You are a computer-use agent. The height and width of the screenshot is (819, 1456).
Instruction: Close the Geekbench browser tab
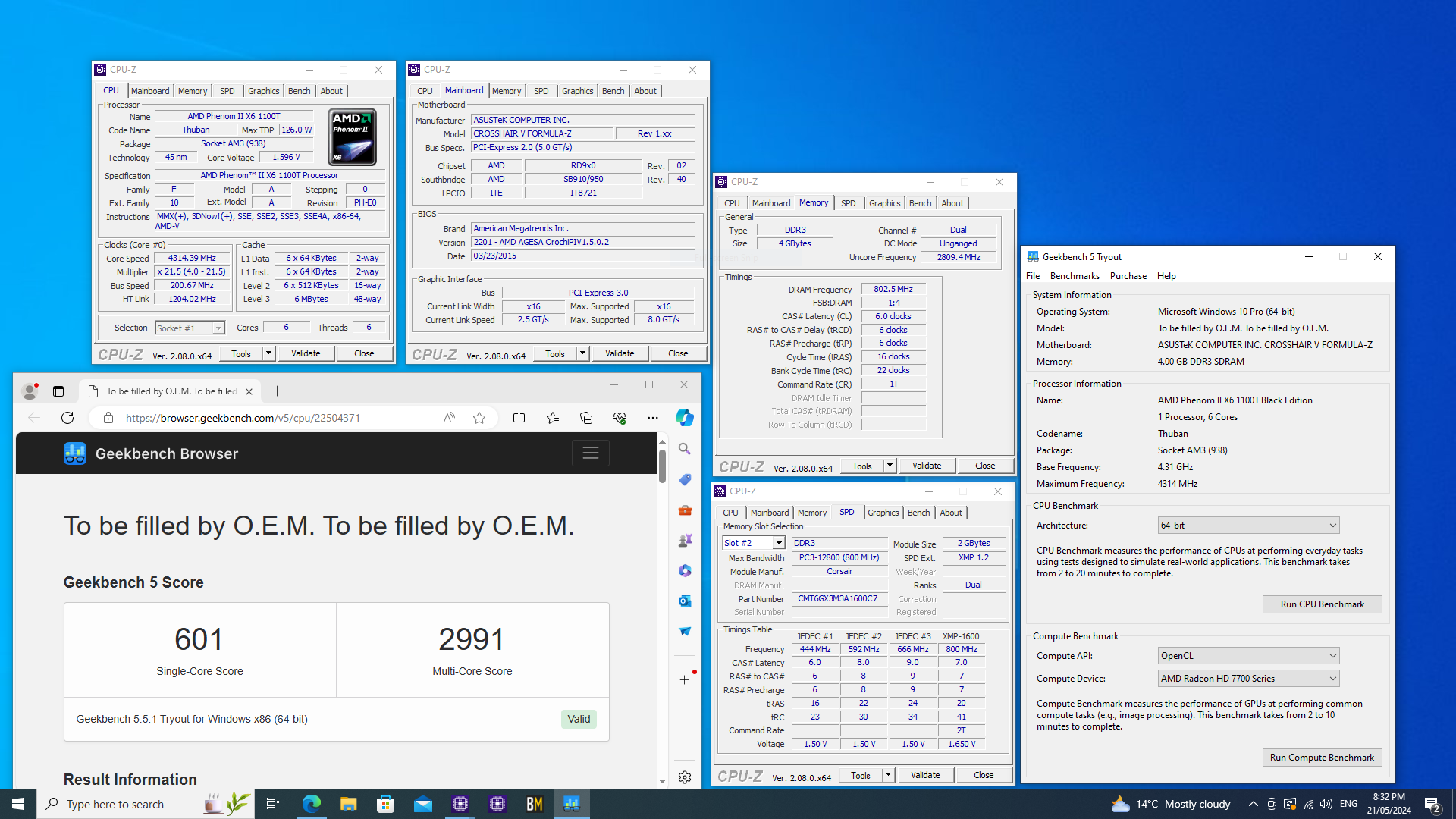point(249,391)
